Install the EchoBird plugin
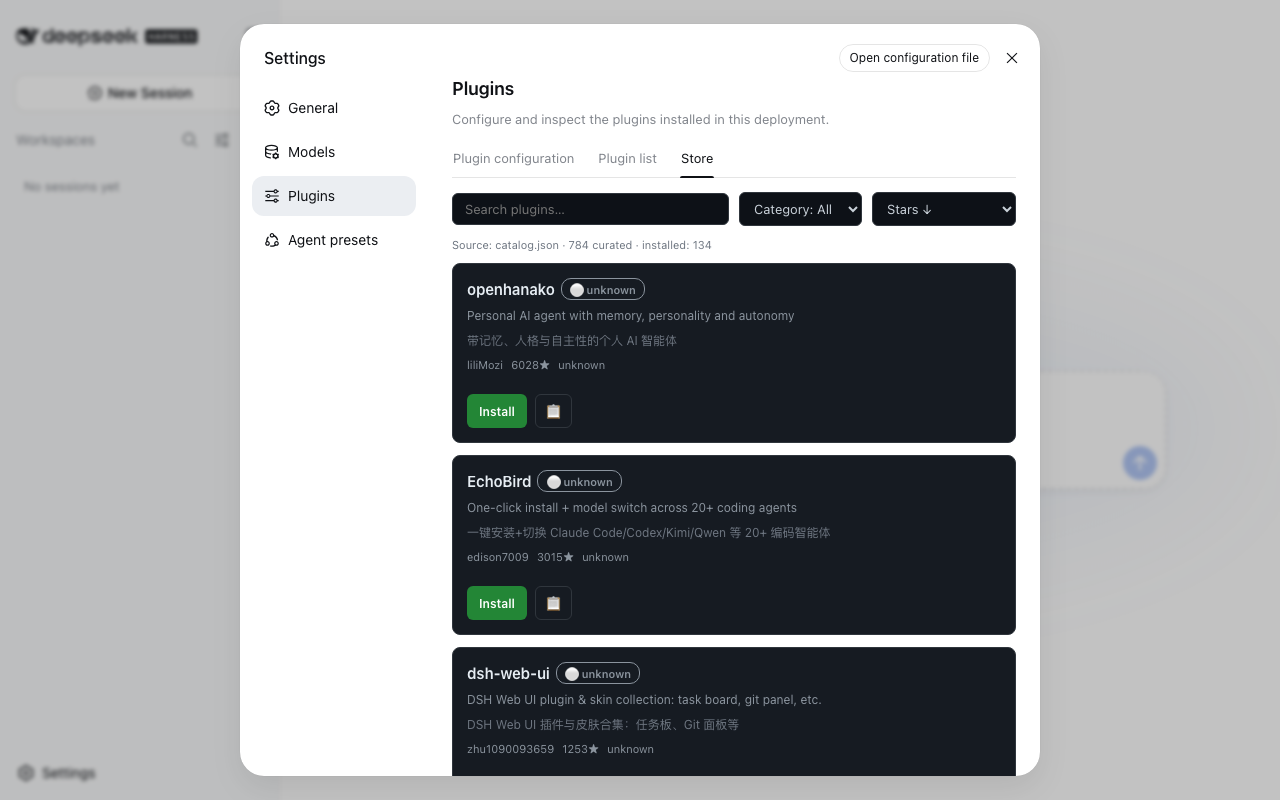This screenshot has height=800, width=1280. pyautogui.click(x=497, y=603)
